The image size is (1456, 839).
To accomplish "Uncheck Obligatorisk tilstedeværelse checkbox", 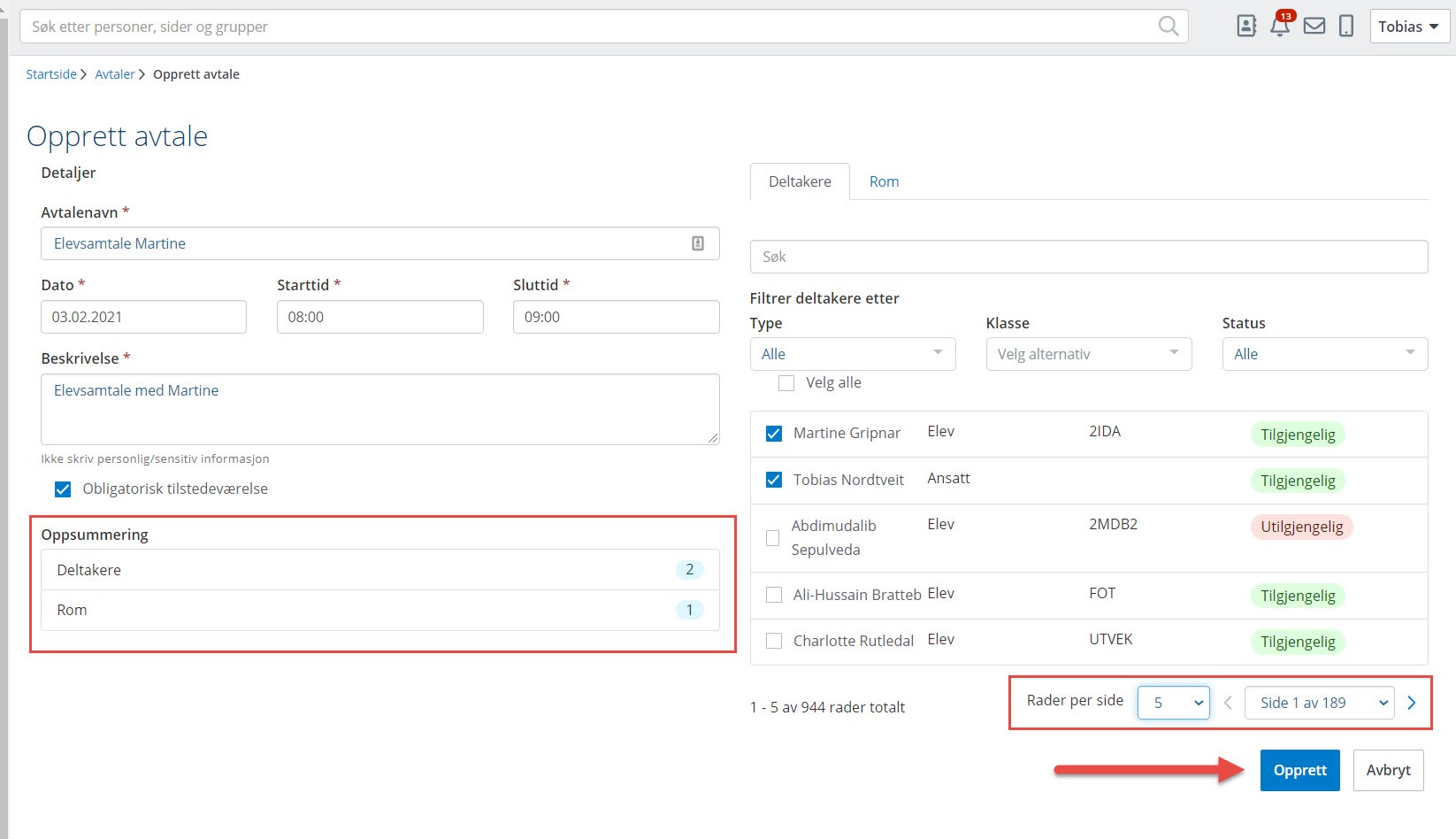I will click(63, 489).
